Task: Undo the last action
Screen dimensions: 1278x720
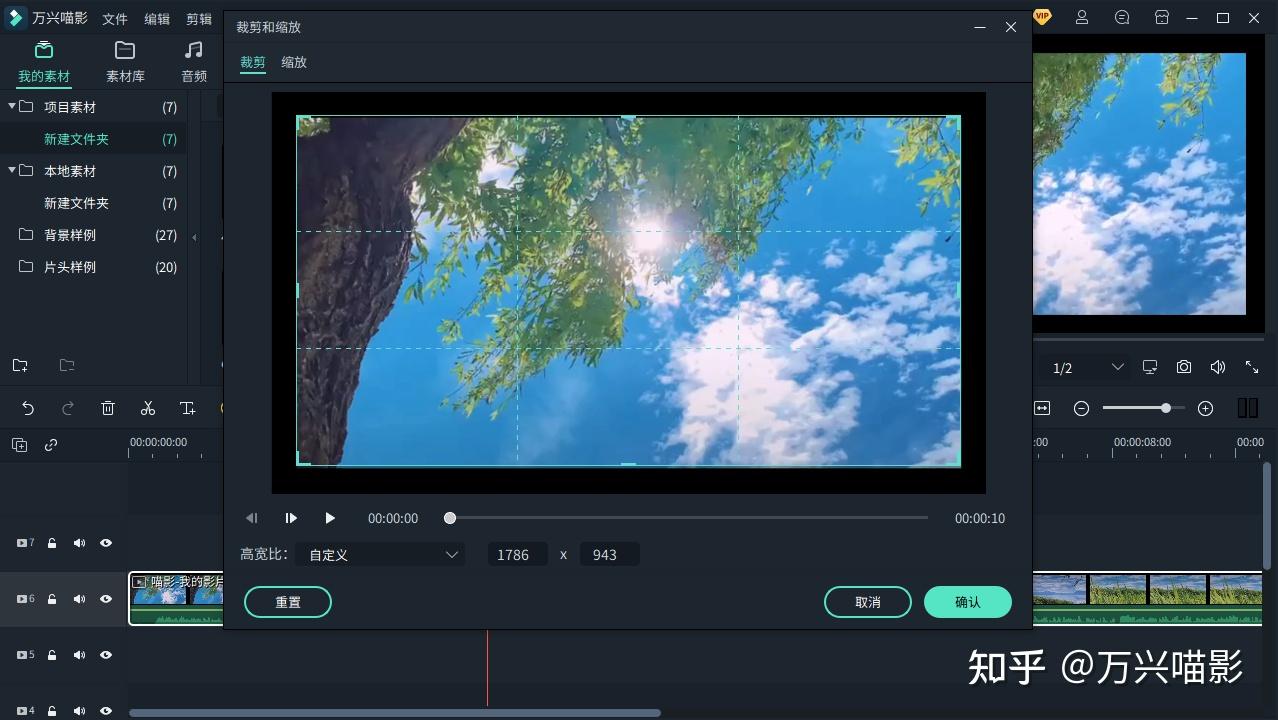Action: [27, 408]
